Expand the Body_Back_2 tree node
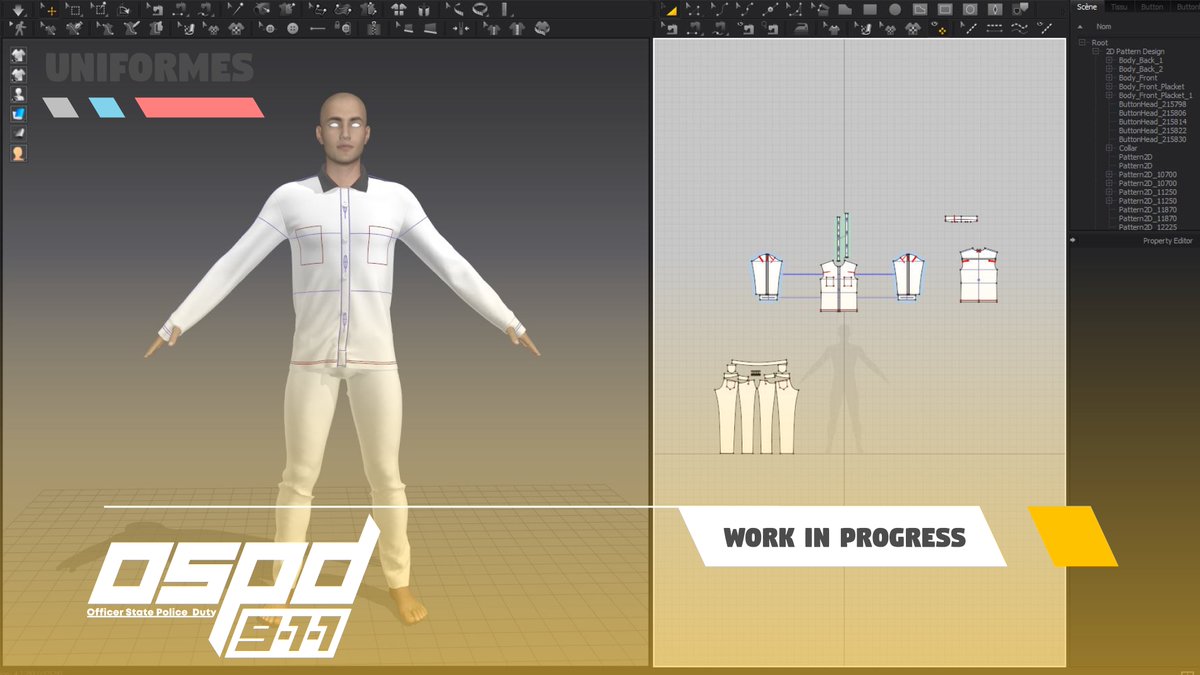The height and width of the screenshot is (675, 1200). point(1109,69)
